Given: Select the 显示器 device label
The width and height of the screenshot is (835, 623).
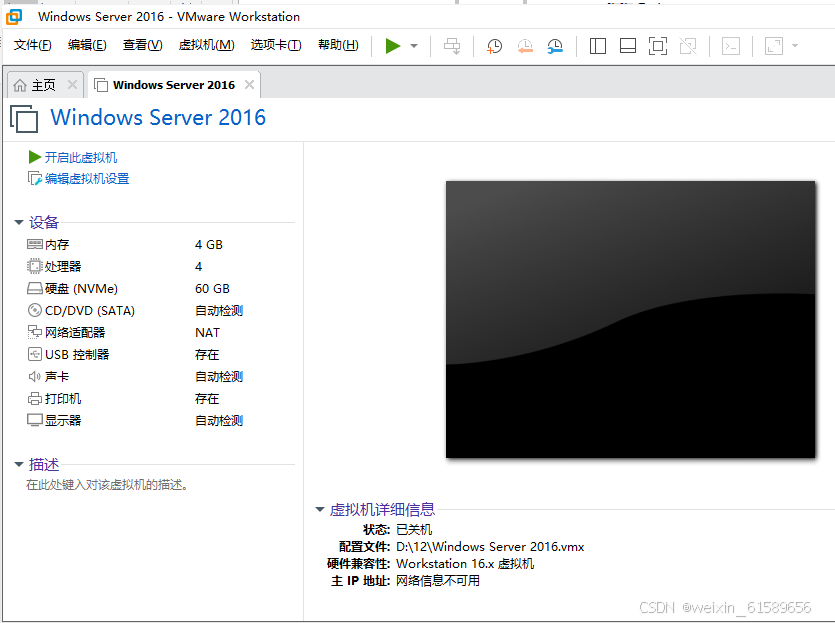Looking at the screenshot, I should click(x=63, y=421).
